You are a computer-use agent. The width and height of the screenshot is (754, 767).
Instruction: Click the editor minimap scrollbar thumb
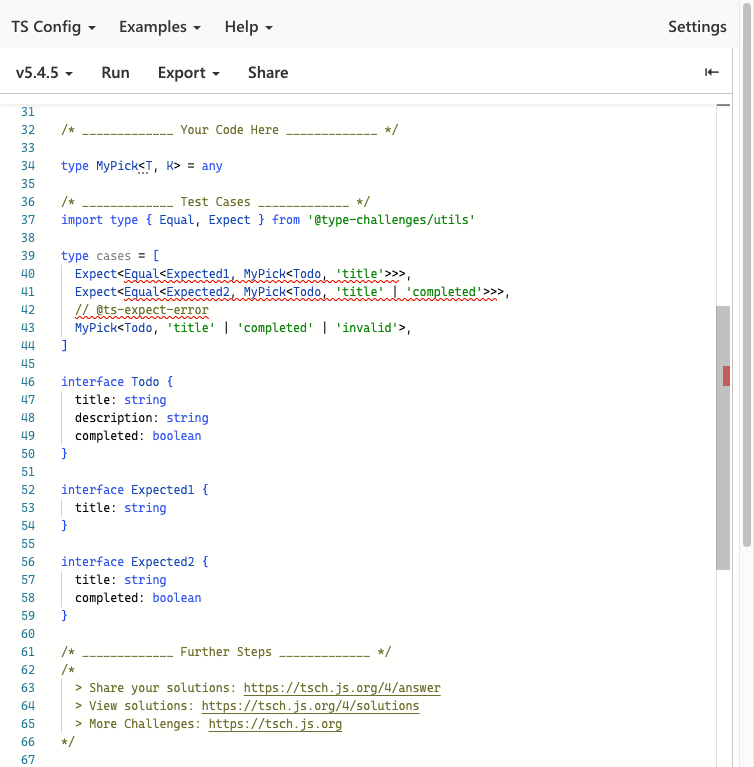coord(723,438)
